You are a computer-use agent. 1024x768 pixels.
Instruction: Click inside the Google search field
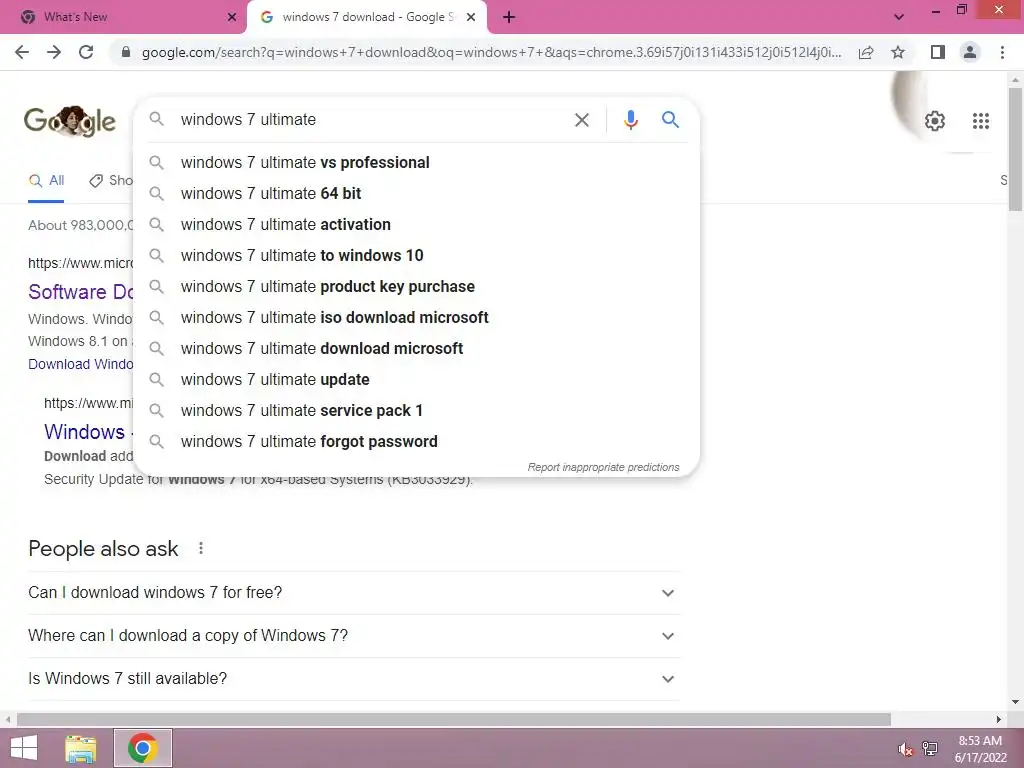pyautogui.click(x=372, y=120)
